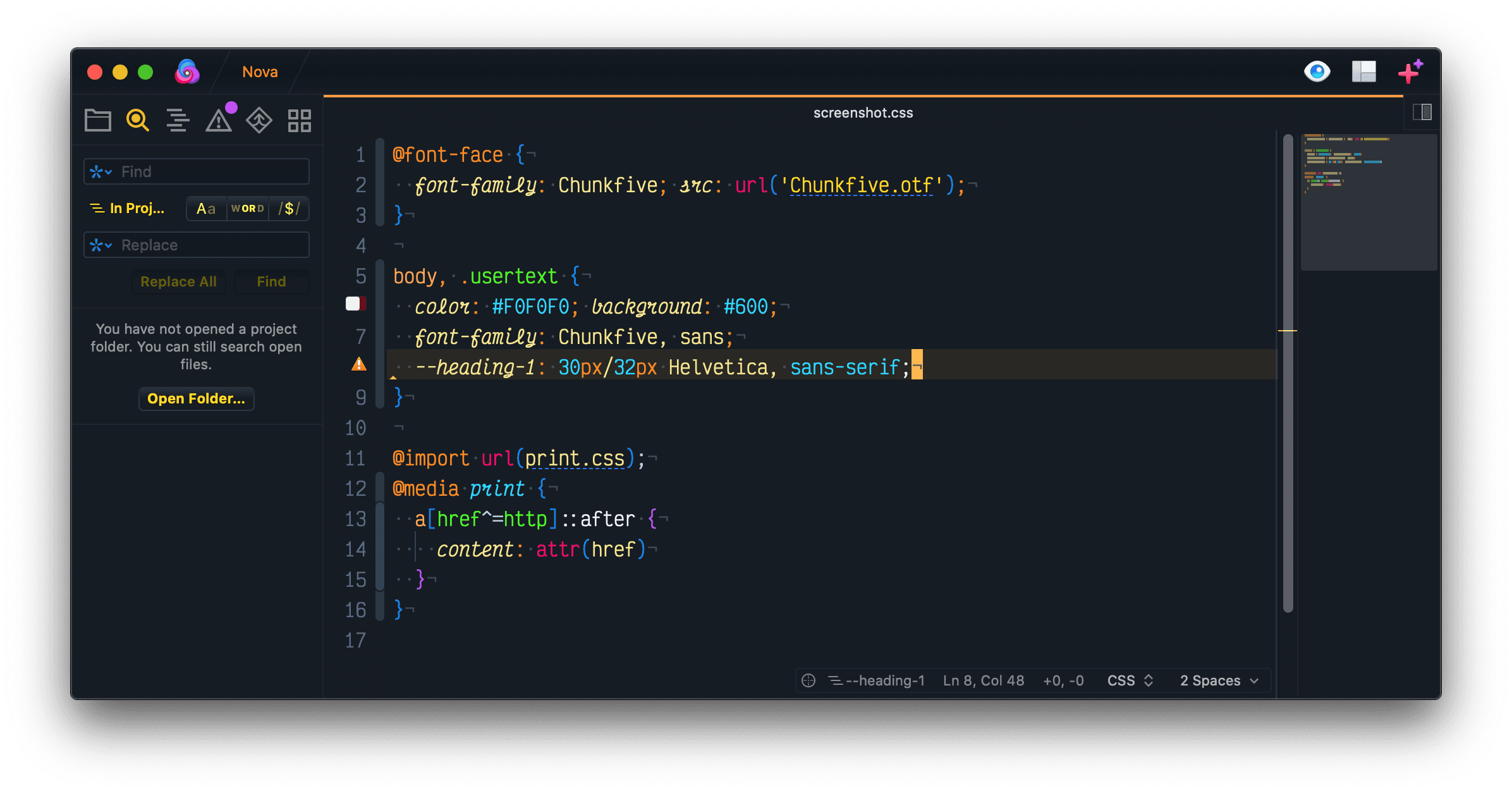Image resolution: width=1512 pixels, height=793 pixels.
Task: Click the yellow minimize window button
Action: pyautogui.click(x=120, y=72)
